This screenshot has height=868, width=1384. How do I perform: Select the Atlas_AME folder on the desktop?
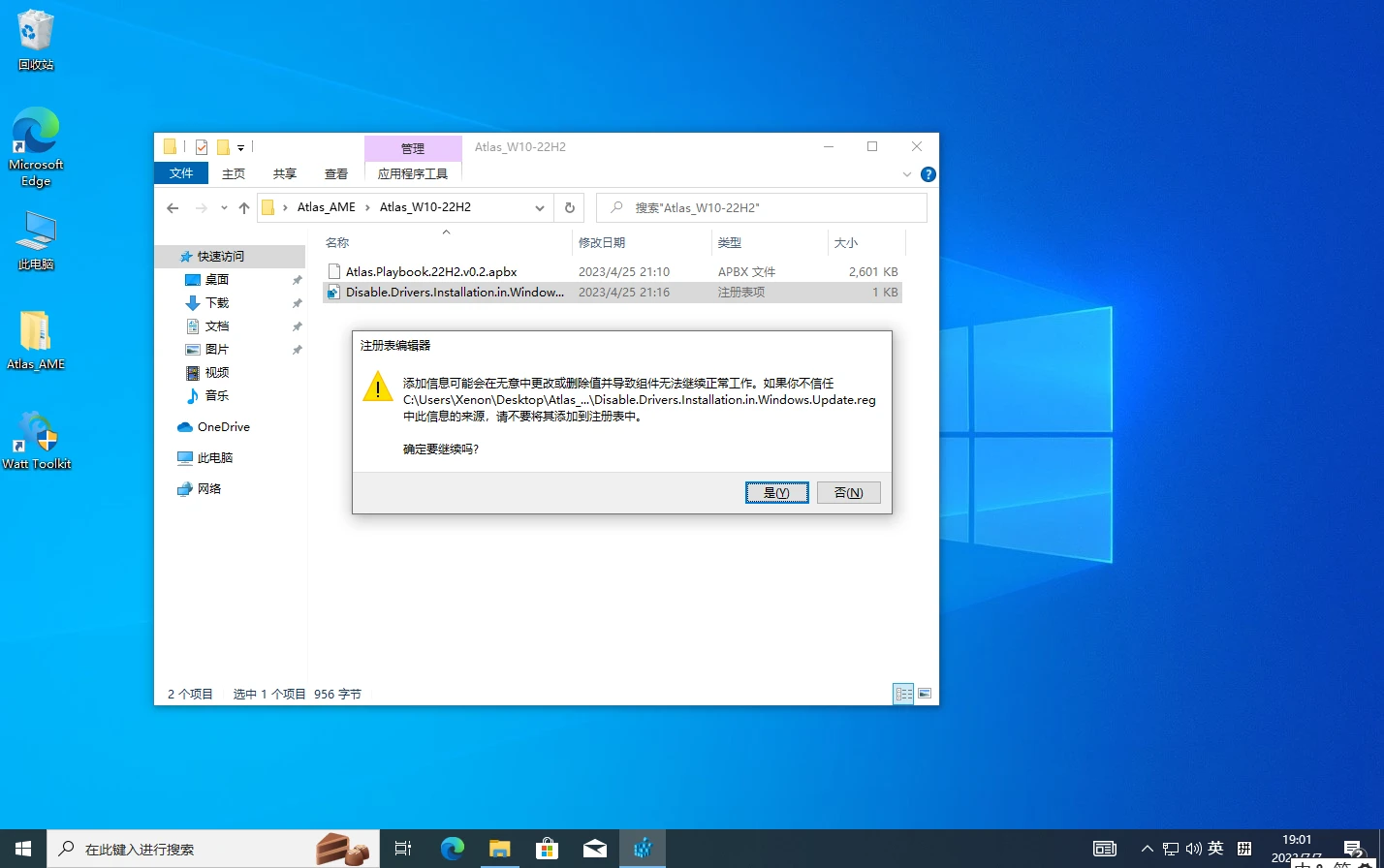[x=36, y=341]
